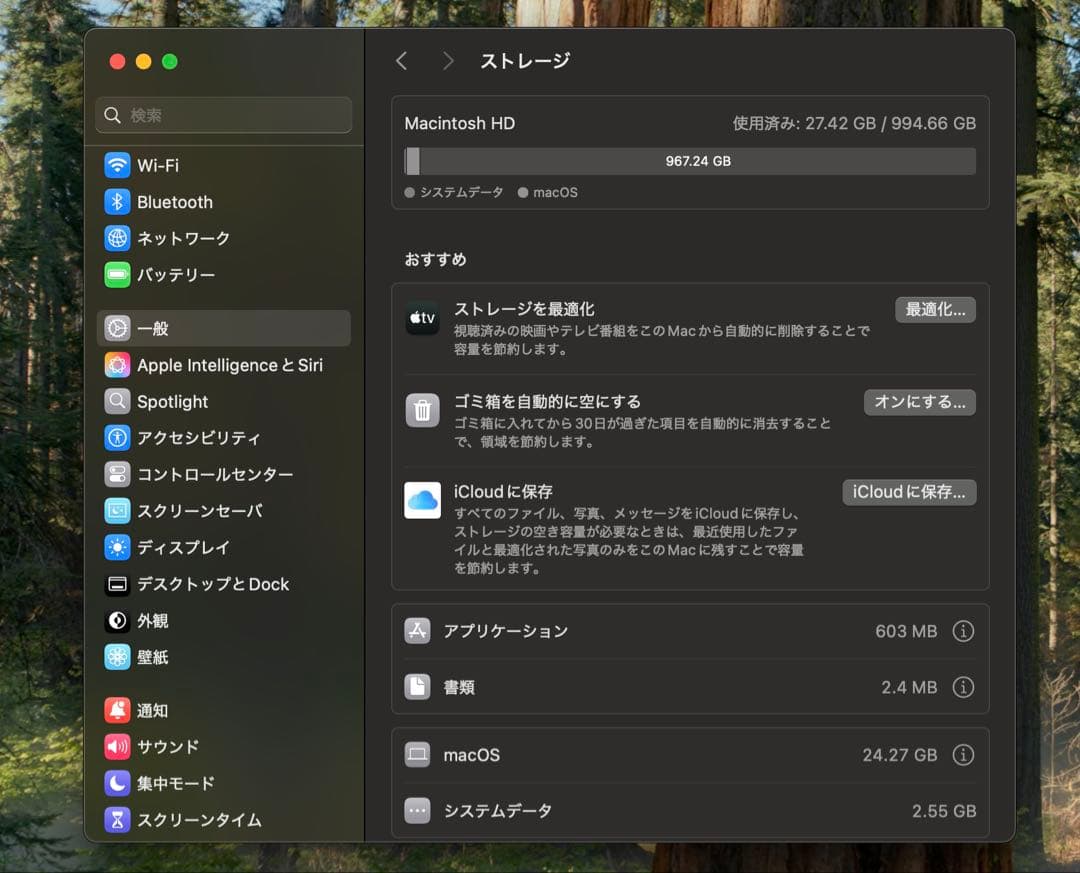This screenshot has height=873, width=1080.
Task: Click the ストレージ page title
Action: point(526,61)
